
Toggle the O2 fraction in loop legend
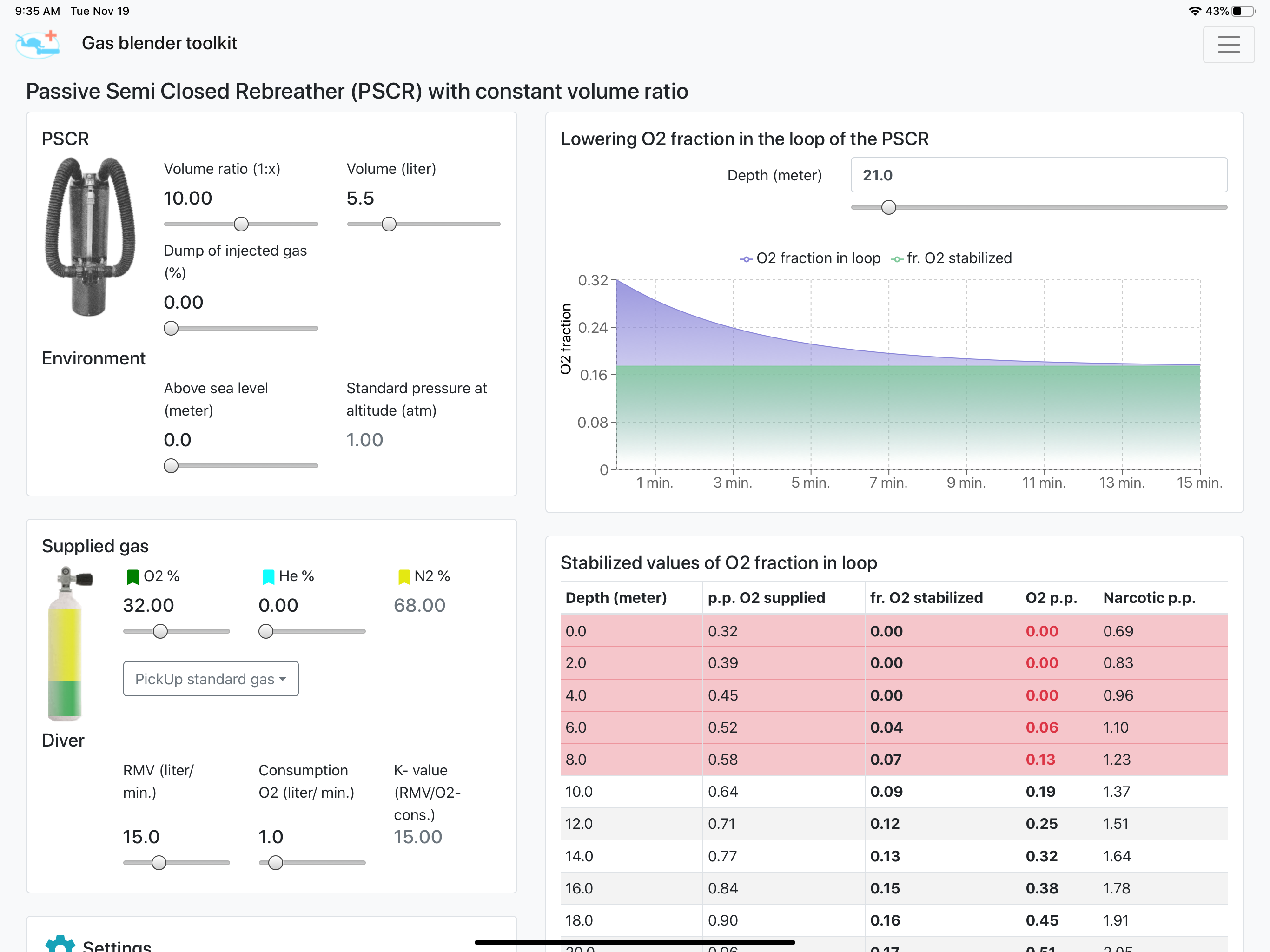[x=810, y=258]
